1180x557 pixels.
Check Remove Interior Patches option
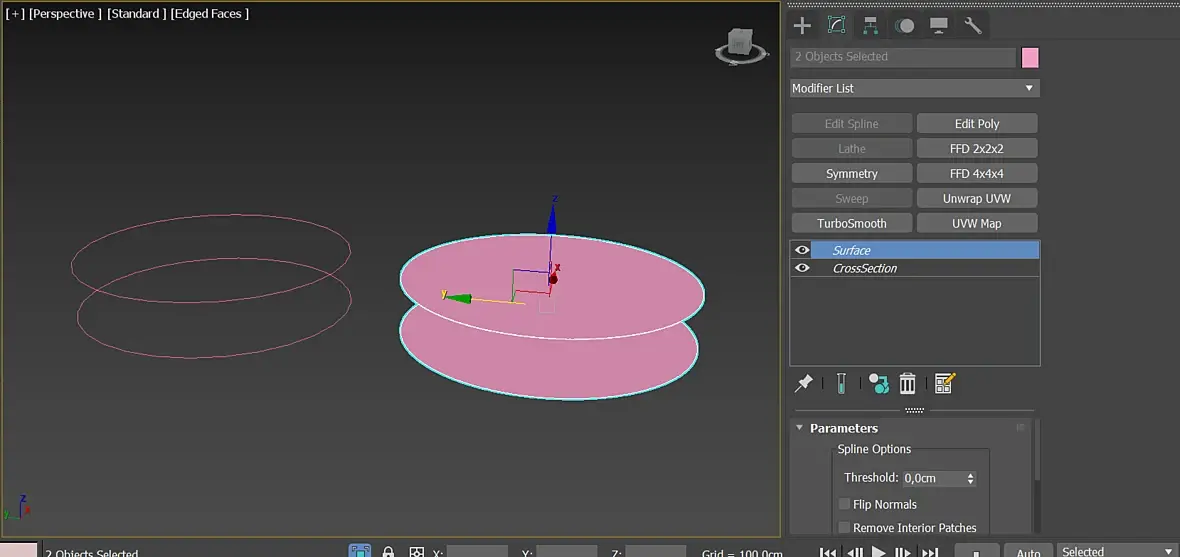point(845,528)
